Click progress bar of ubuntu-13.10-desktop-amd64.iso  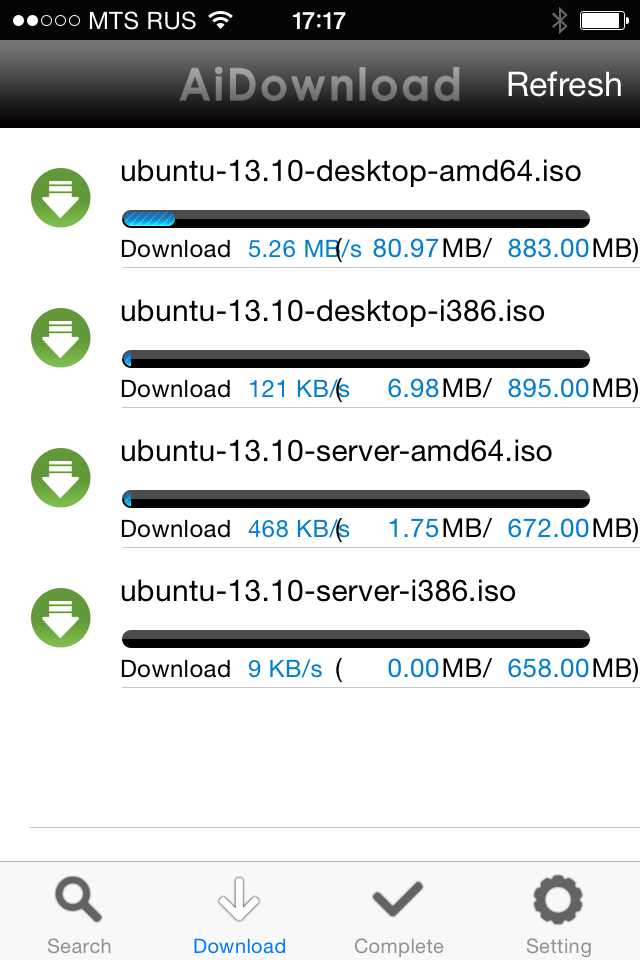coord(355,219)
